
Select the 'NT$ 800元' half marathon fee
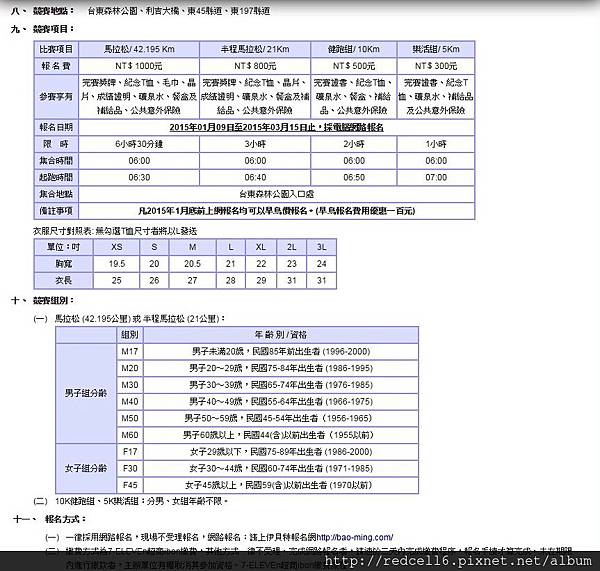pos(255,66)
